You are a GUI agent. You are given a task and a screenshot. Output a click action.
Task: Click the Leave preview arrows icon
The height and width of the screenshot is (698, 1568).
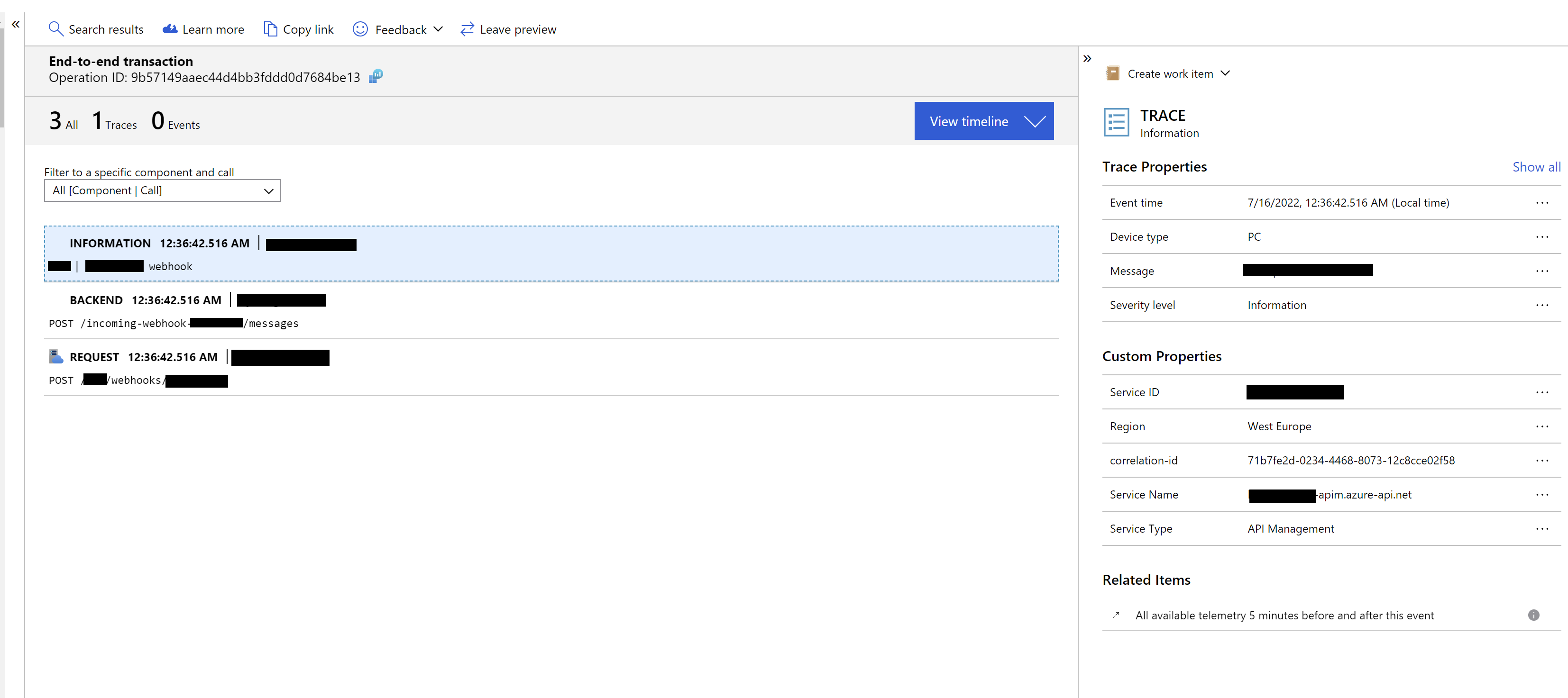click(x=467, y=28)
